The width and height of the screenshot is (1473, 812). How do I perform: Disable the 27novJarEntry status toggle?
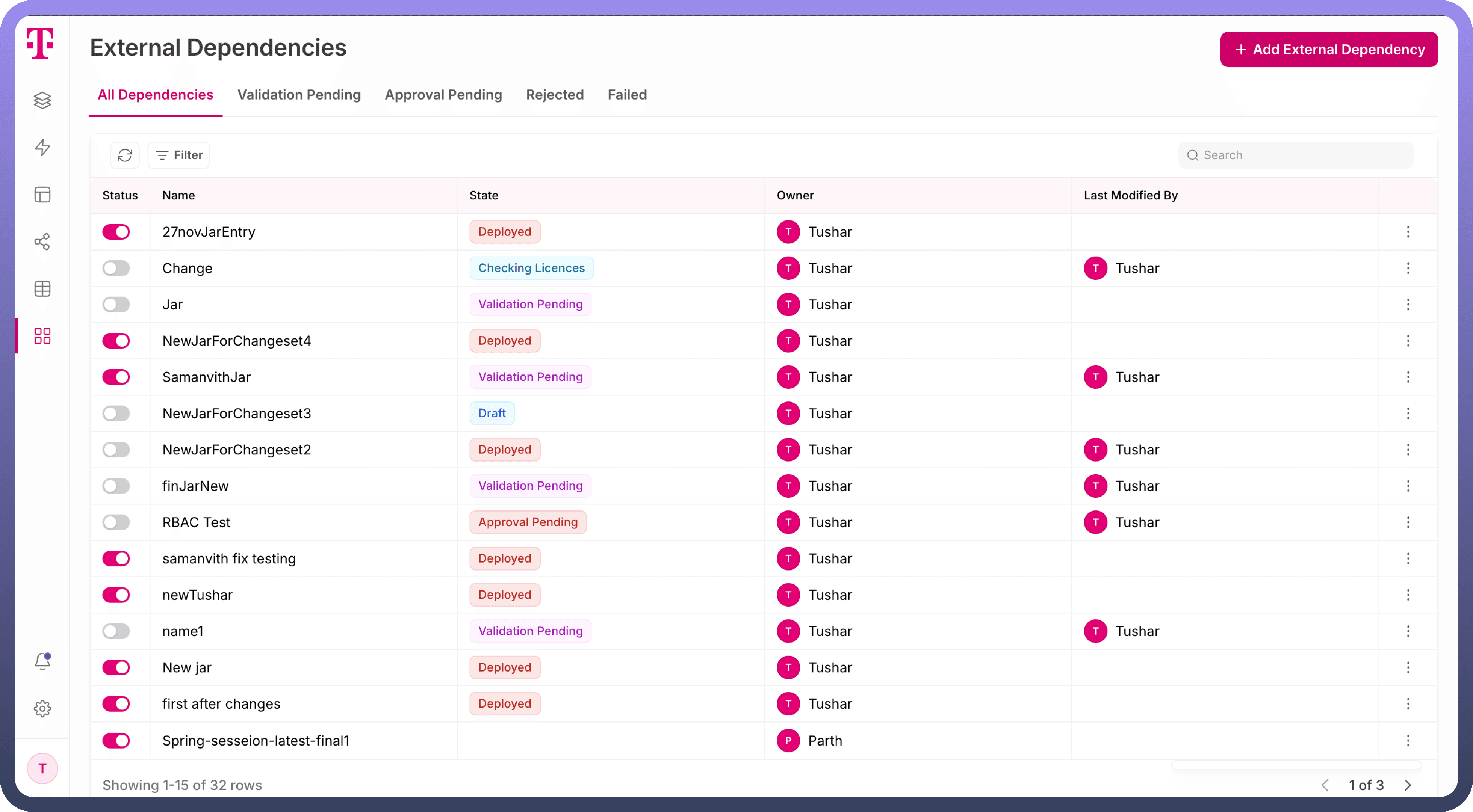click(x=116, y=232)
